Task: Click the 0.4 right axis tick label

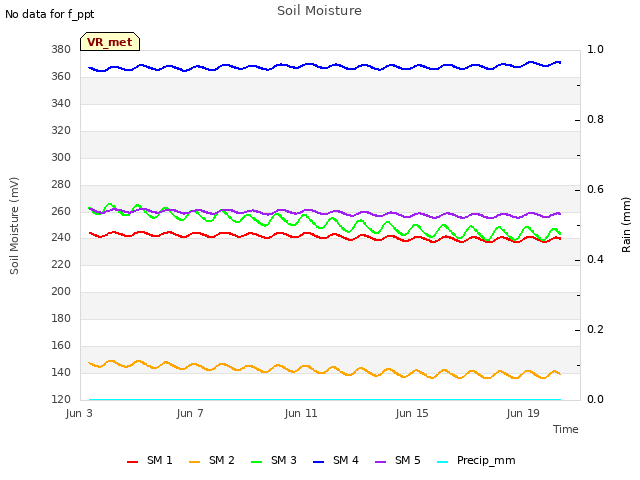Action: 595,260
